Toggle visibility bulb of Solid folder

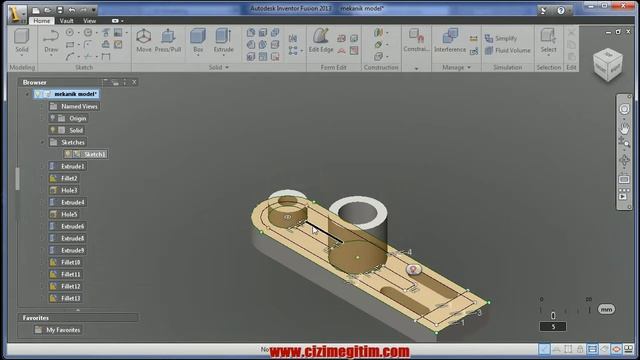[53, 130]
